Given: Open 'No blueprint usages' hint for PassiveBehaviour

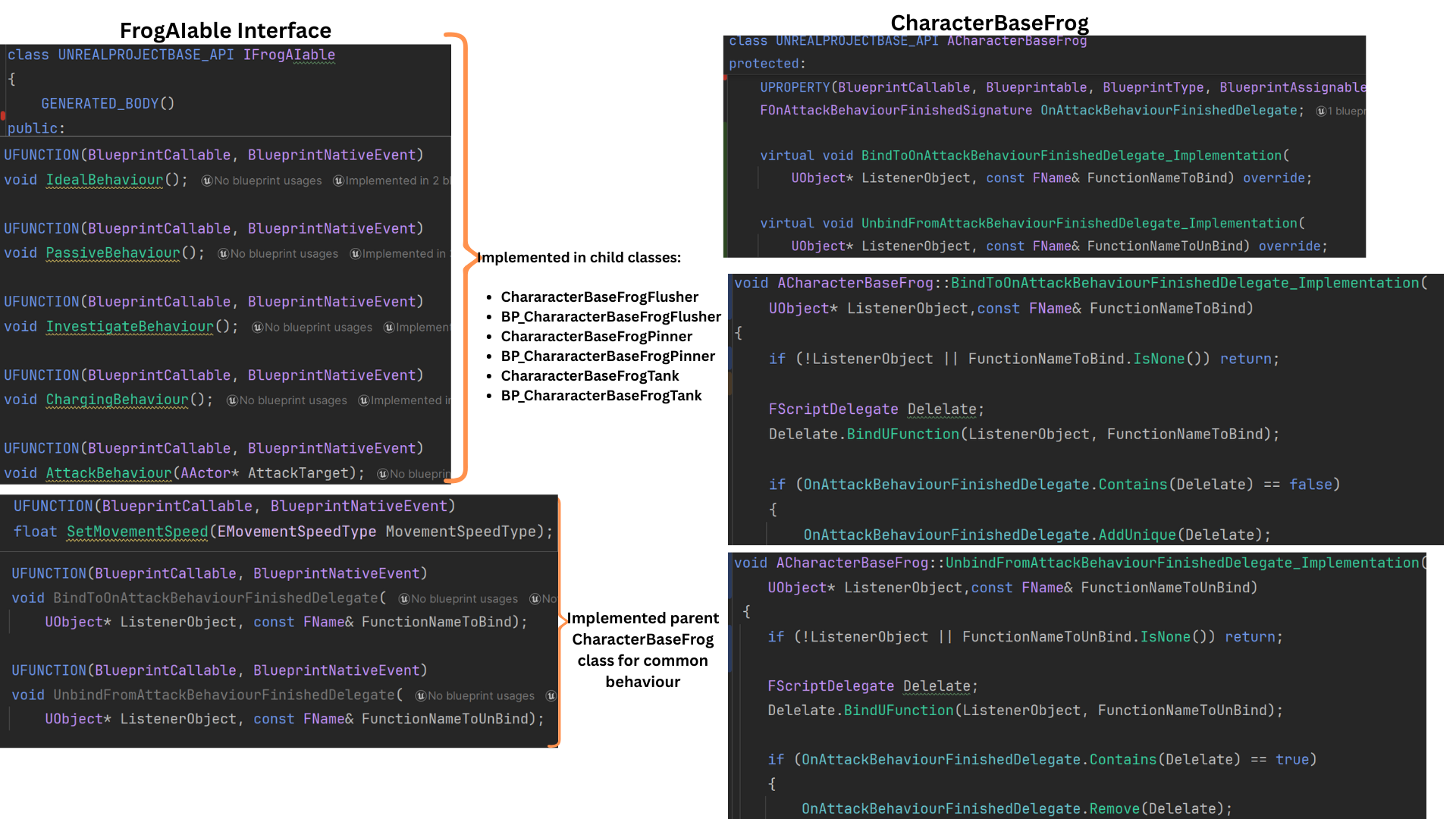Looking at the screenshot, I should [x=284, y=254].
